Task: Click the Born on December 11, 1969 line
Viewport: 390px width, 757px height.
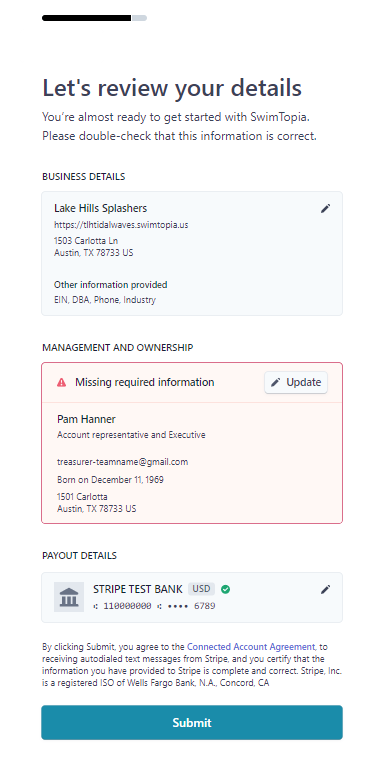Action: point(111,480)
